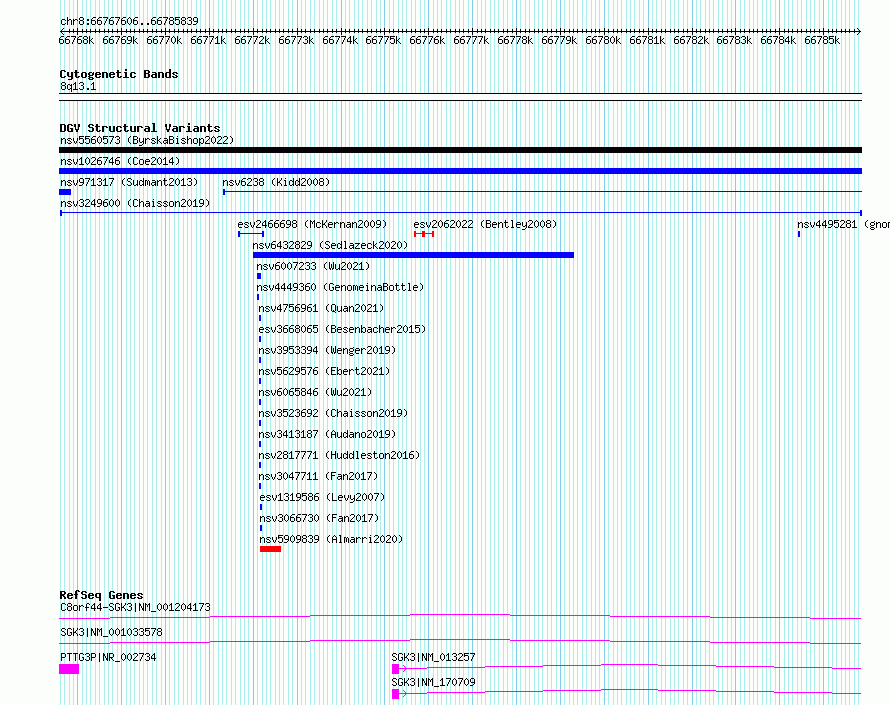Click the RefSeq Genes track title
This screenshot has width=890, height=705.
(101, 595)
